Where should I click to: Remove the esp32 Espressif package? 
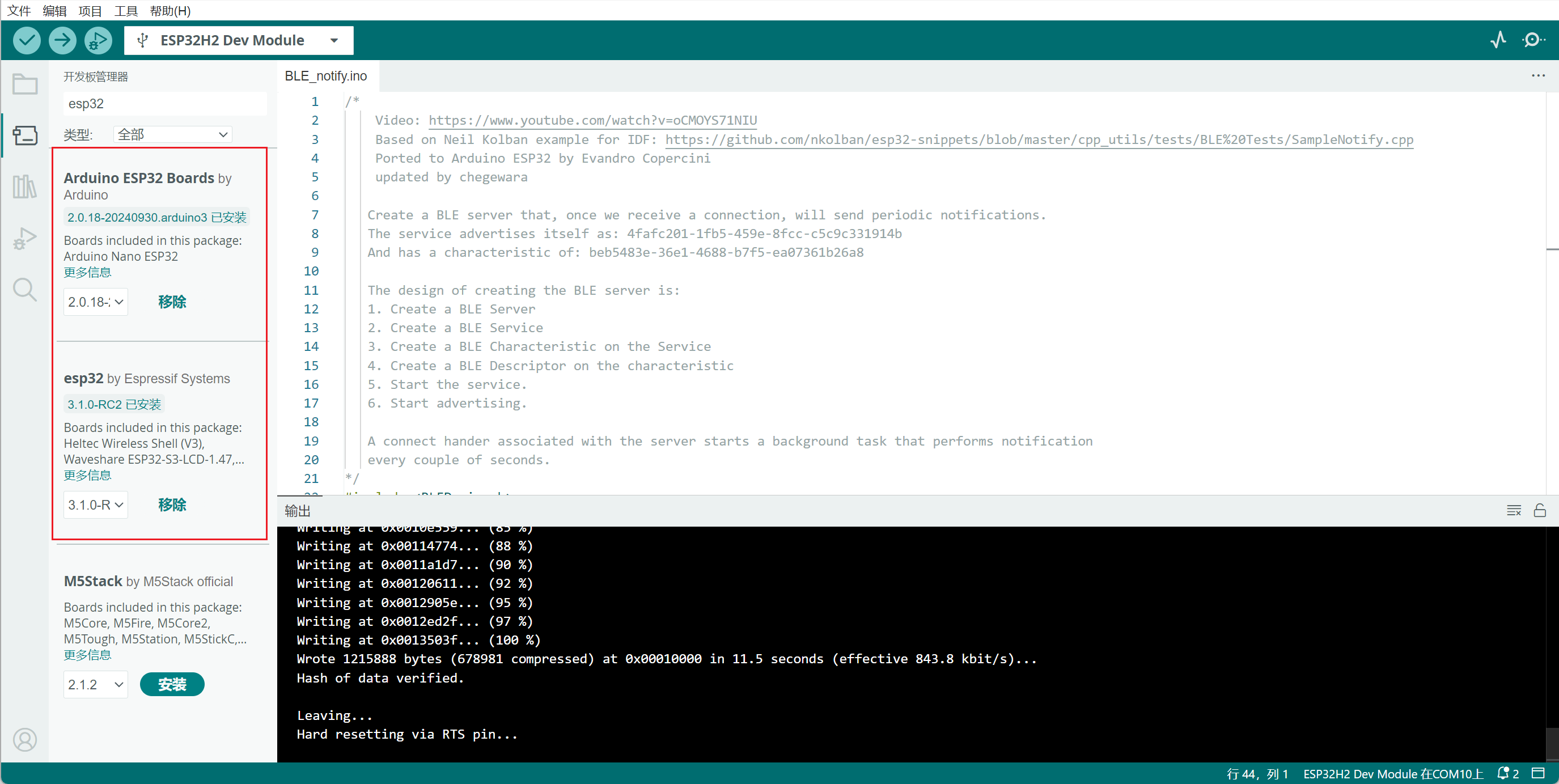tap(172, 505)
